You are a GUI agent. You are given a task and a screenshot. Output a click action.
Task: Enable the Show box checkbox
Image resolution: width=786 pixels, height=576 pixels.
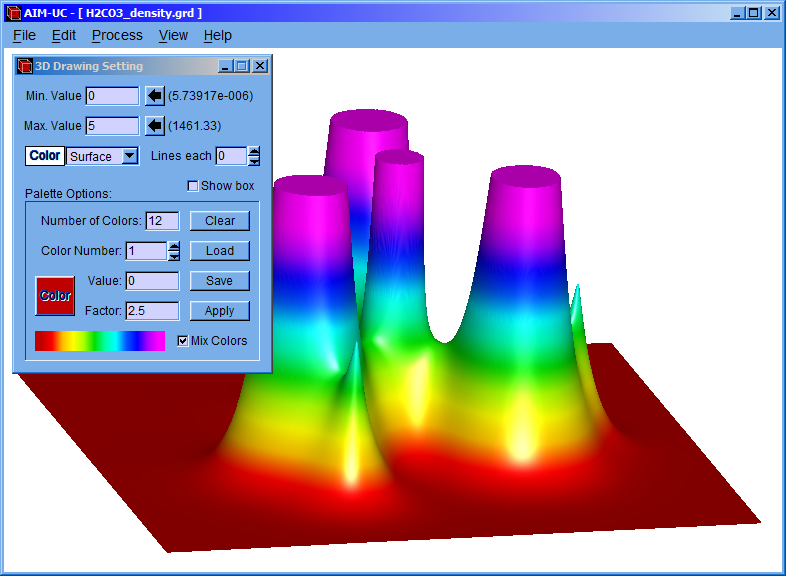pos(193,186)
